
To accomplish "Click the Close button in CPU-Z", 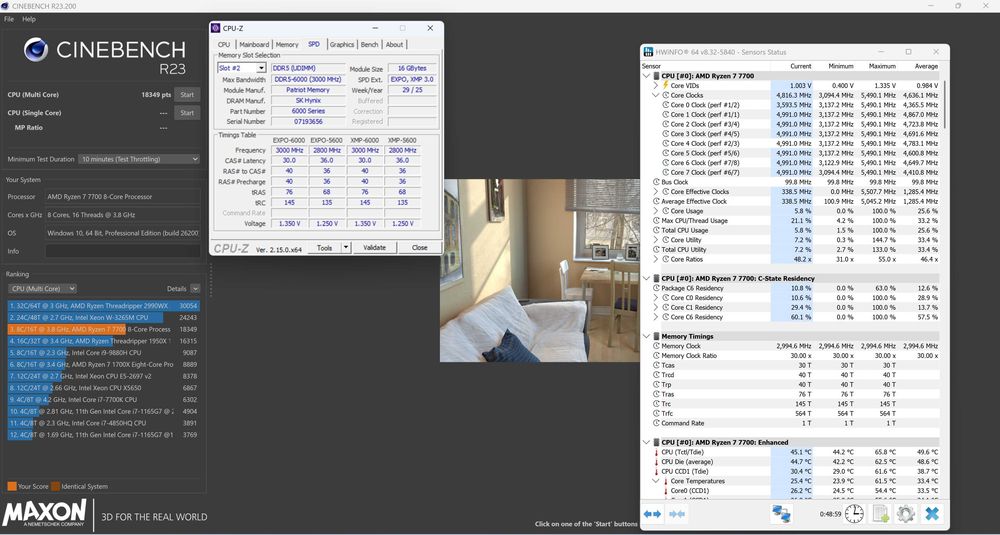I will [x=420, y=247].
